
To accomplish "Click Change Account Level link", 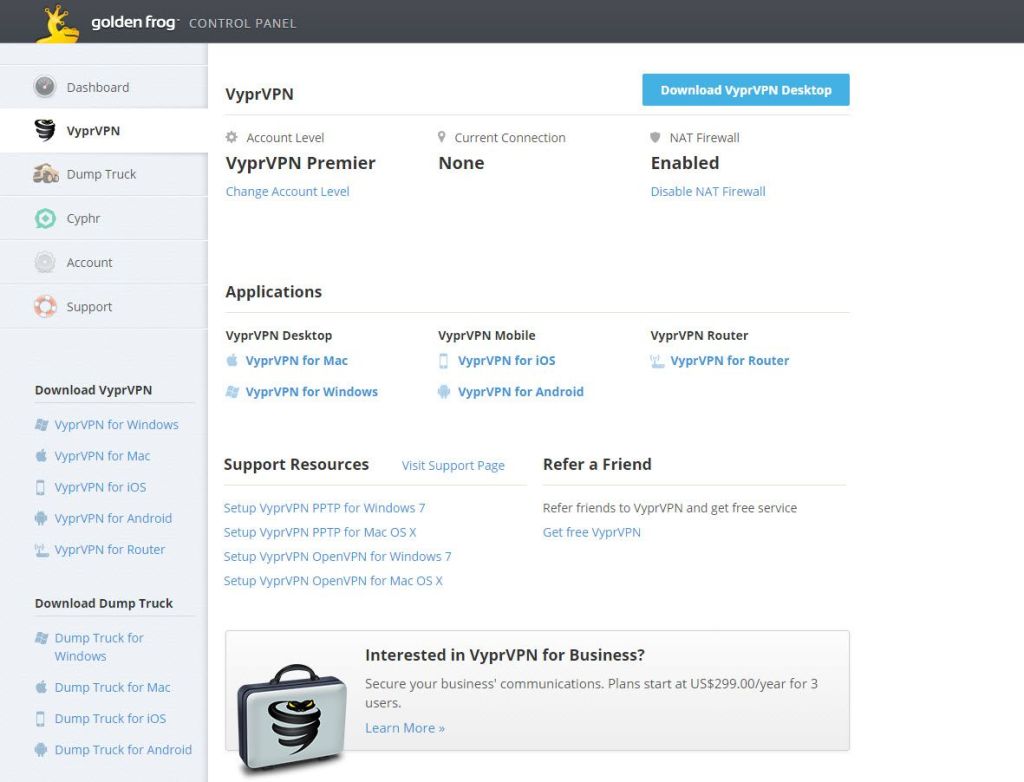I will coord(287,191).
